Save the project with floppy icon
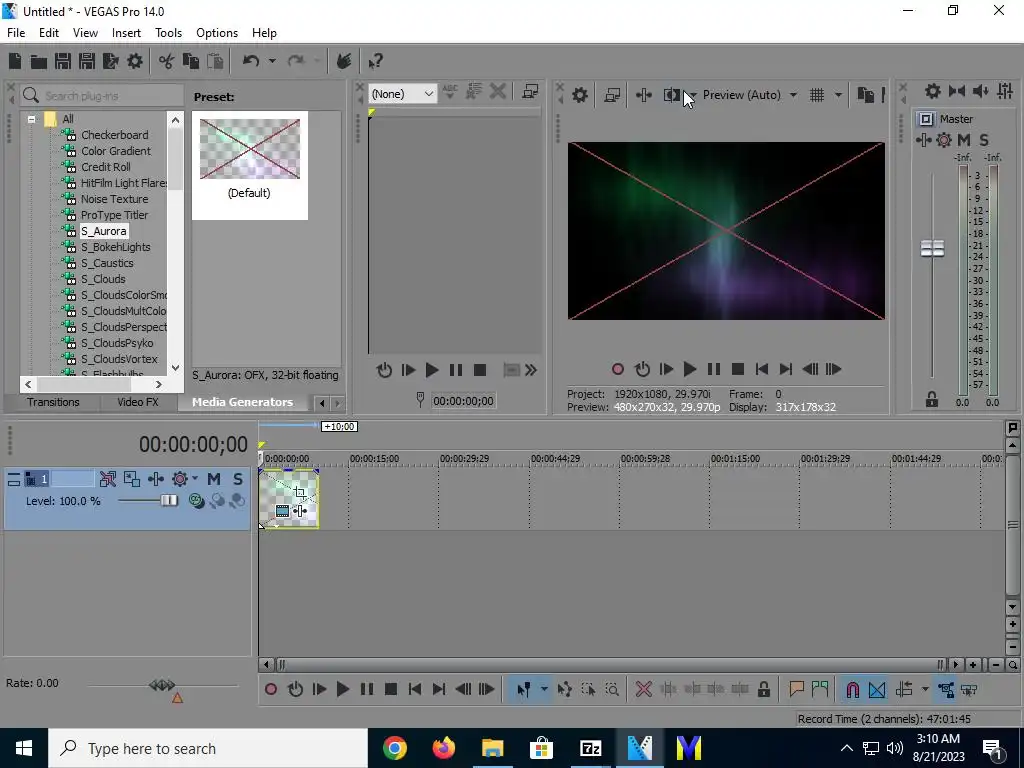Image resolution: width=1024 pixels, height=768 pixels. pos(63,61)
